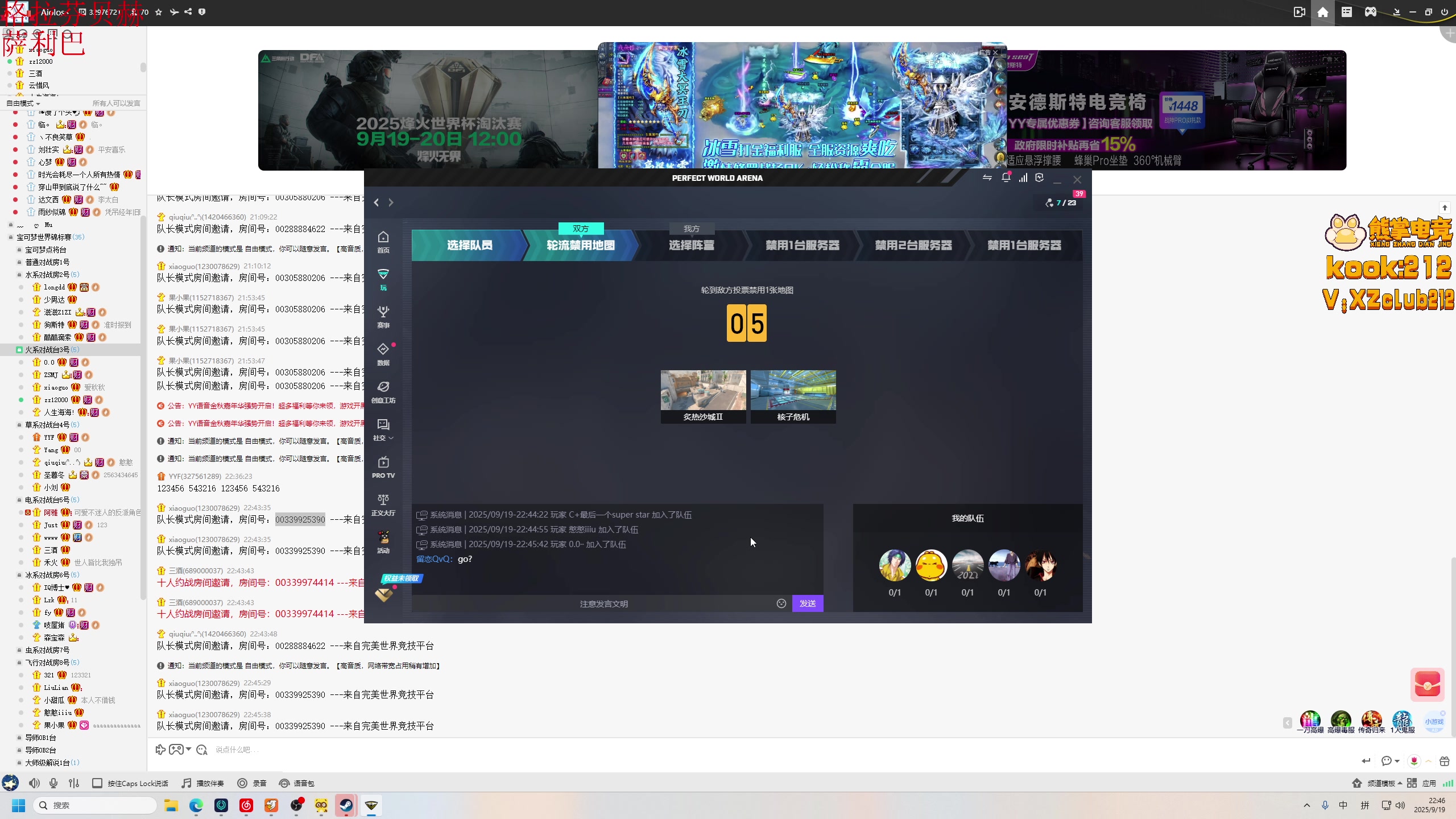
Task: Open 数据 stats in Arena sidebar
Action: click(383, 354)
